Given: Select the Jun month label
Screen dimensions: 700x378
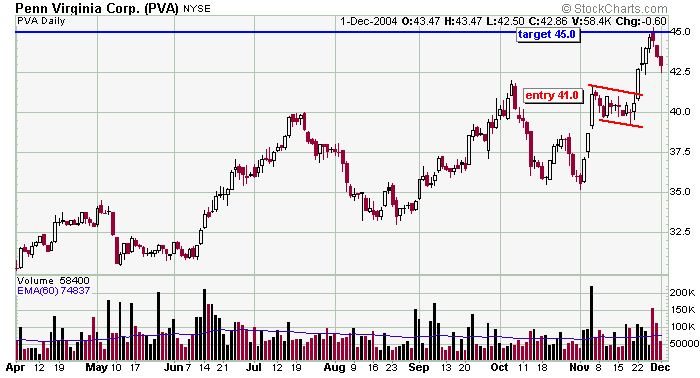Looking at the screenshot, I should click(173, 367).
